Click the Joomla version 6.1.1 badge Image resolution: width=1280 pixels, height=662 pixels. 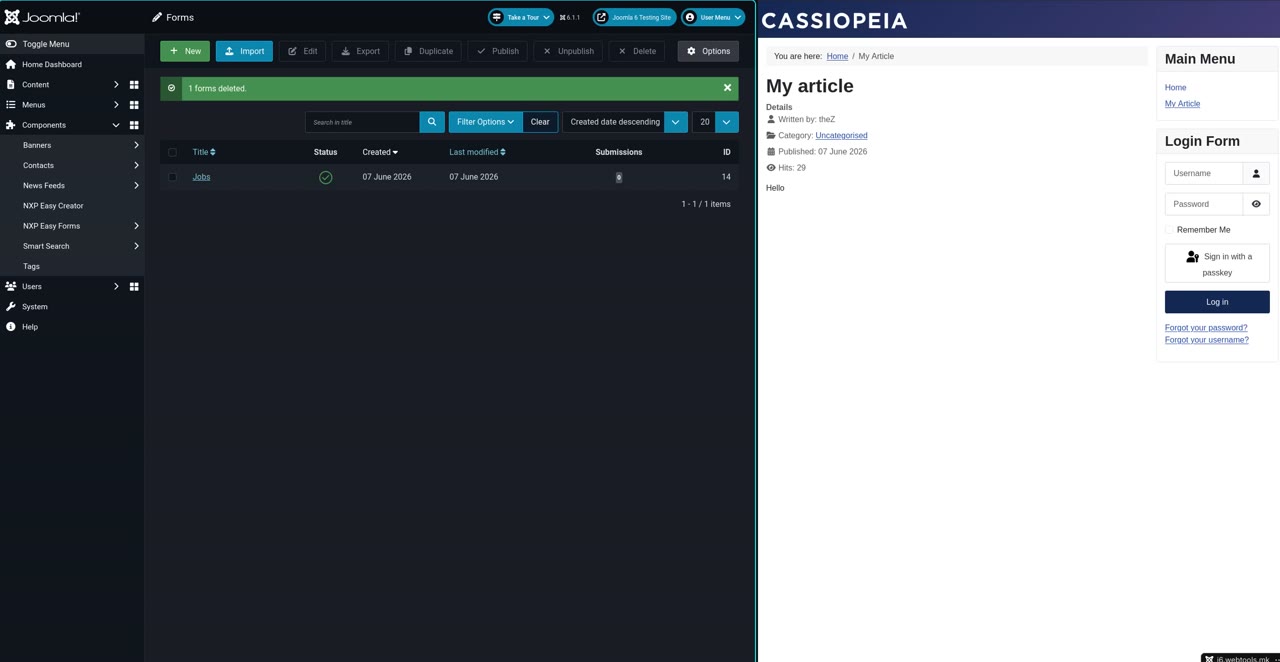[570, 17]
